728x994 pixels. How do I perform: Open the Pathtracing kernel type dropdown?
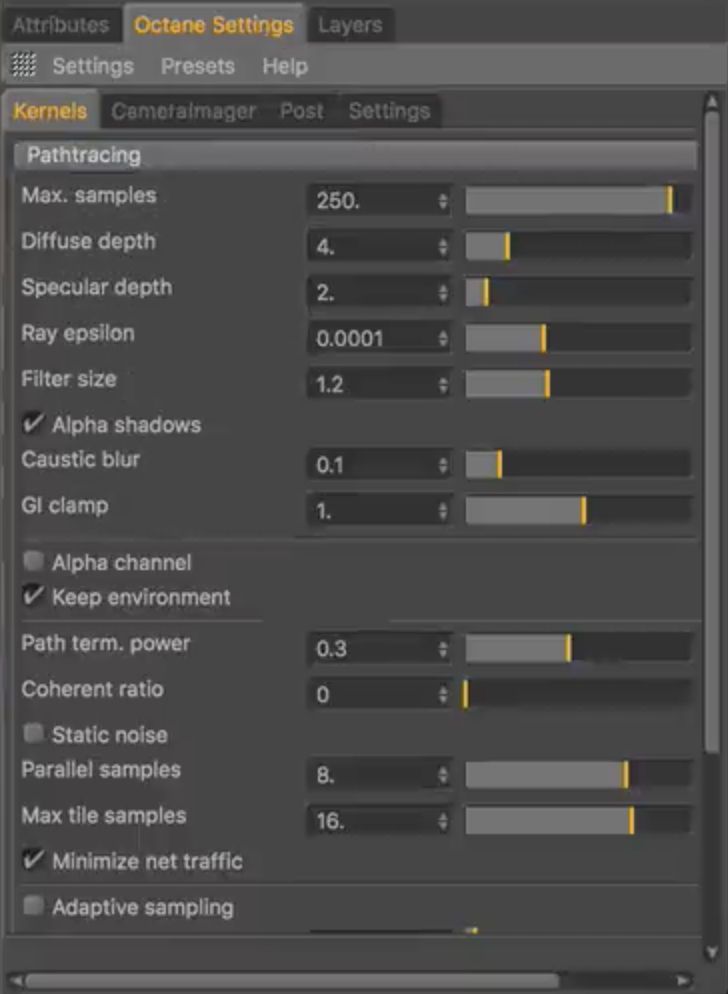pyautogui.click(x=356, y=156)
